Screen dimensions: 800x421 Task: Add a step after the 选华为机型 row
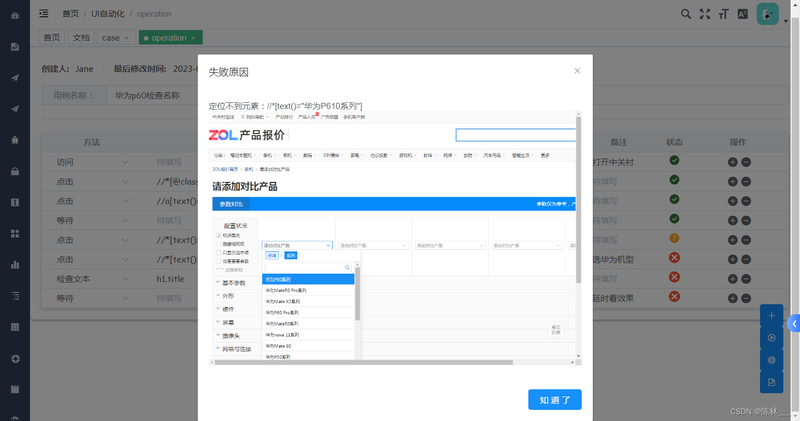733,259
